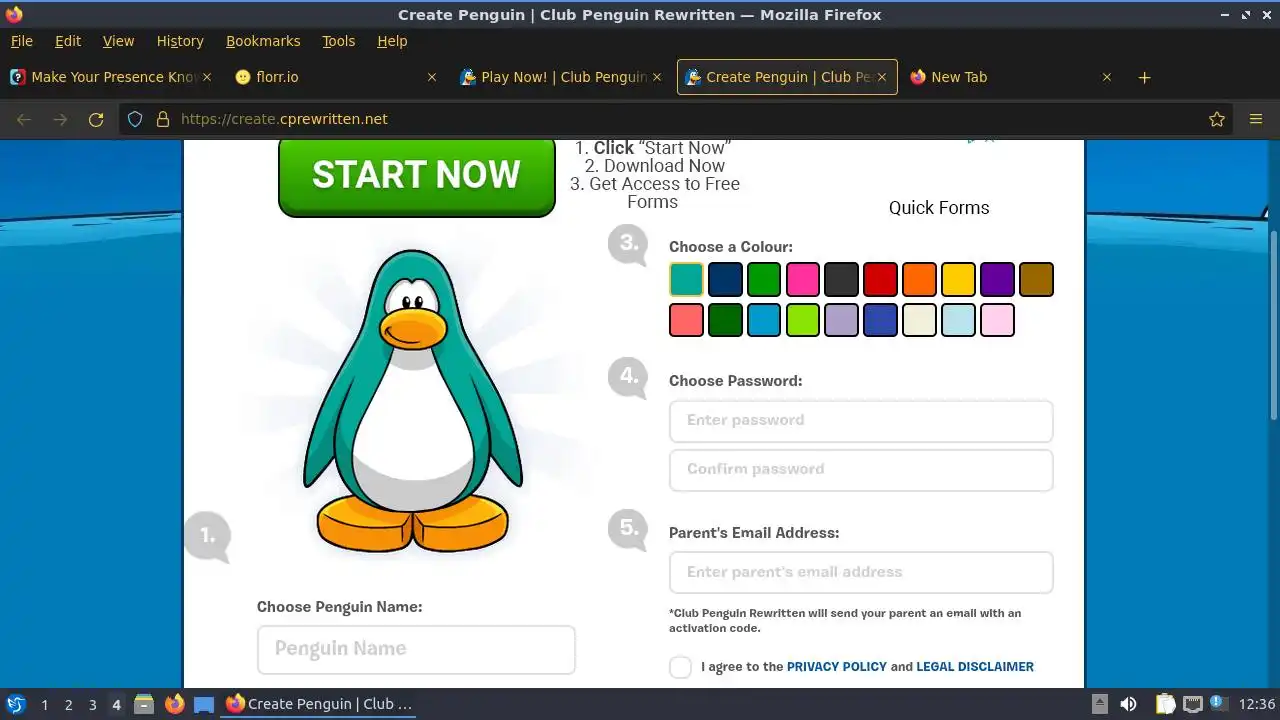Choose the salmon peach colour swatch
The image size is (1280, 720).
(686, 320)
